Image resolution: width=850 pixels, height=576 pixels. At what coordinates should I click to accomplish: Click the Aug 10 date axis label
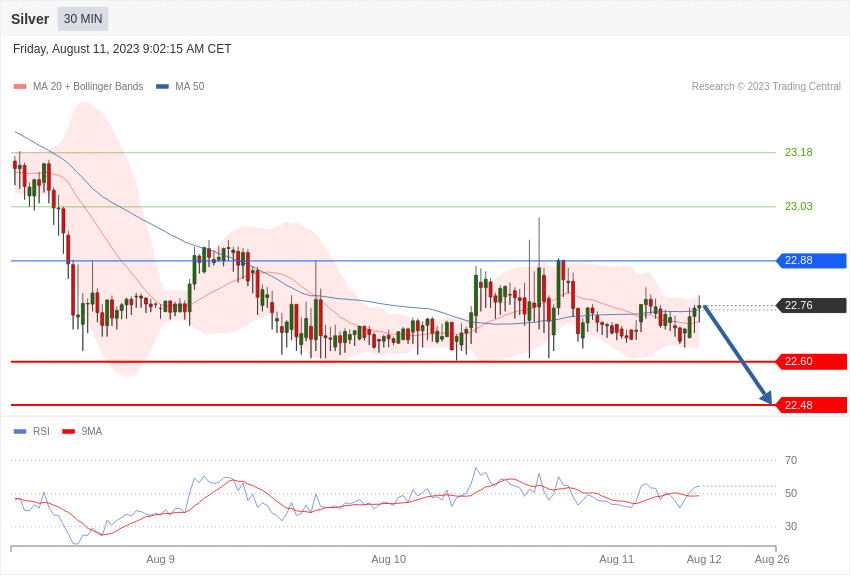click(x=389, y=559)
